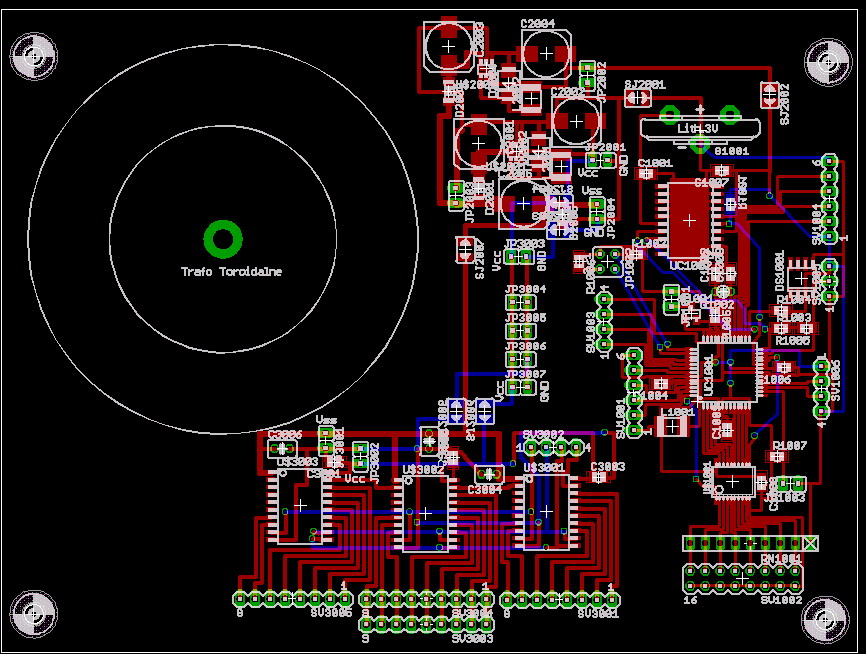Click the crossed-out pad beside RN1001
The height and width of the screenshot is (654, 866).
[810, 544]
